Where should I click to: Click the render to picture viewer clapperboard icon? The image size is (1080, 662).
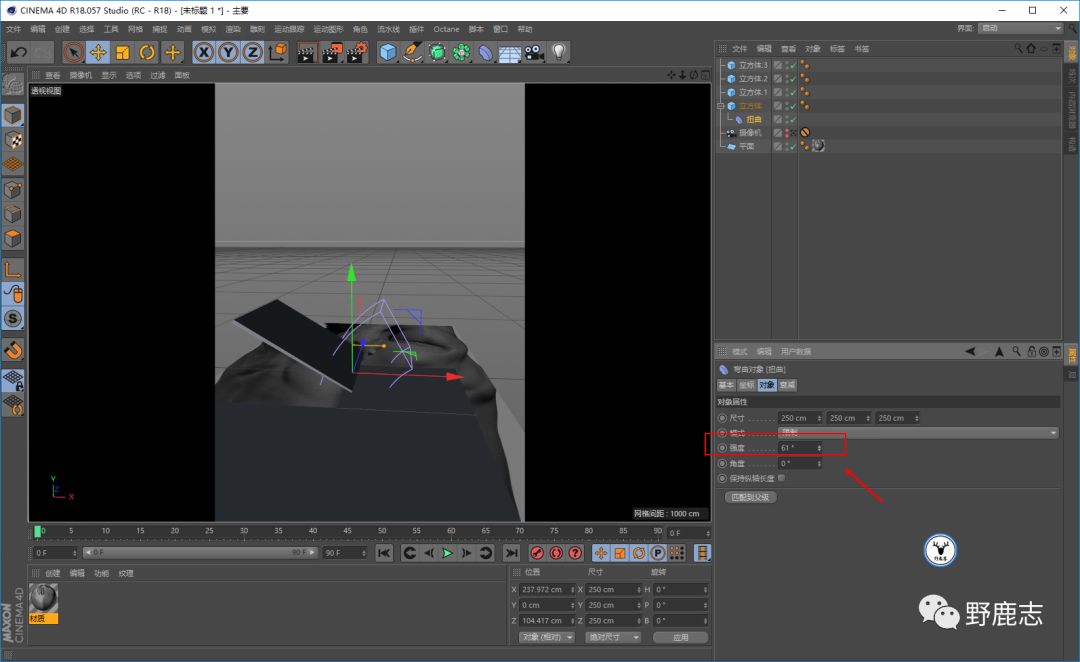pyautogui.click(x=332, y=52)
